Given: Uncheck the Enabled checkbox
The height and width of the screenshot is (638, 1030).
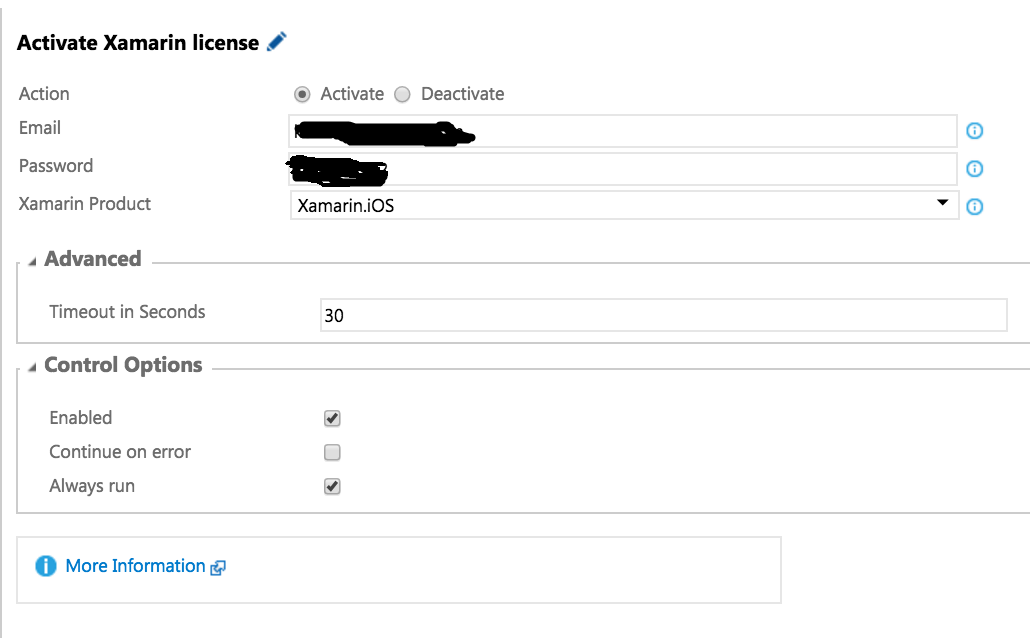Looking at the screenshot, I should (x=332, y=419).
